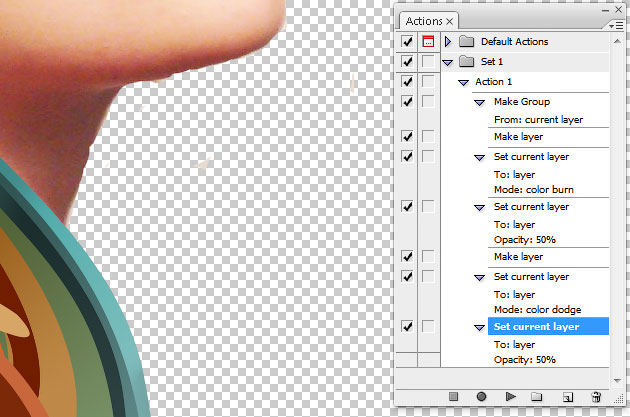Collapse the highlighted Set current layer step

coord(479,328)
